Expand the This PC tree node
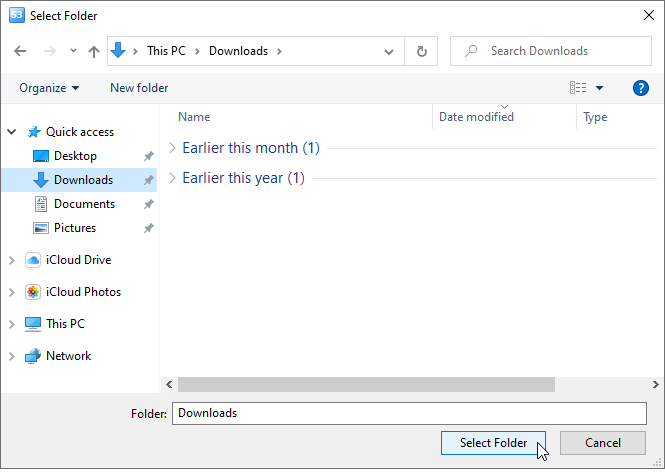The image size is (665, 474). coord(12,324)
